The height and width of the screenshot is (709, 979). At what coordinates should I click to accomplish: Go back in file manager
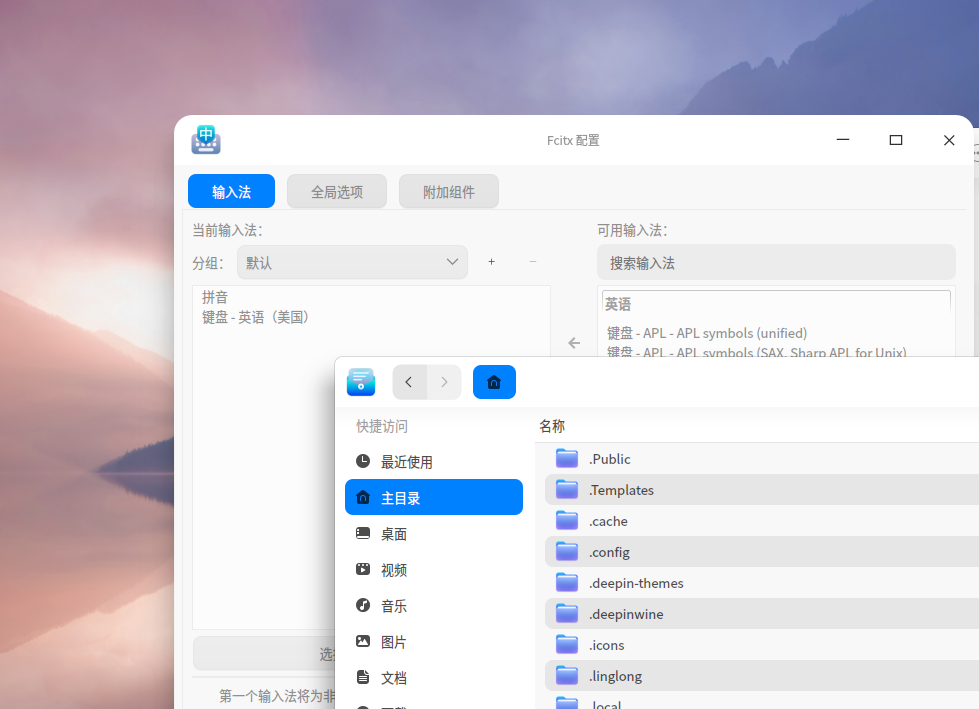[x=409, y=382]
